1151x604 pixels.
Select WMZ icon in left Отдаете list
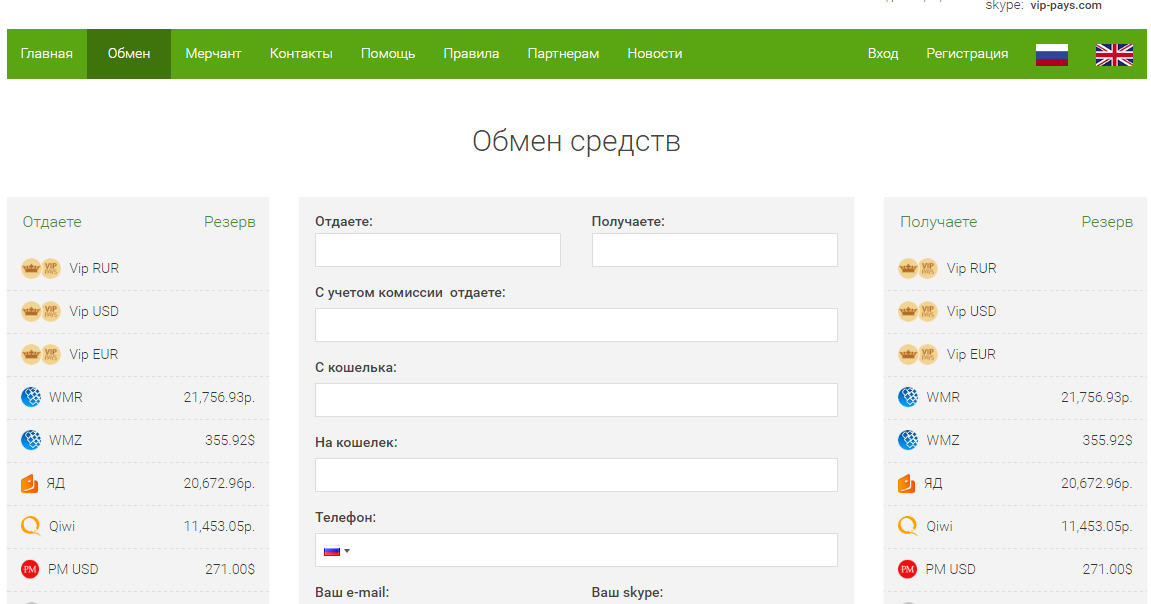[31, 440]
